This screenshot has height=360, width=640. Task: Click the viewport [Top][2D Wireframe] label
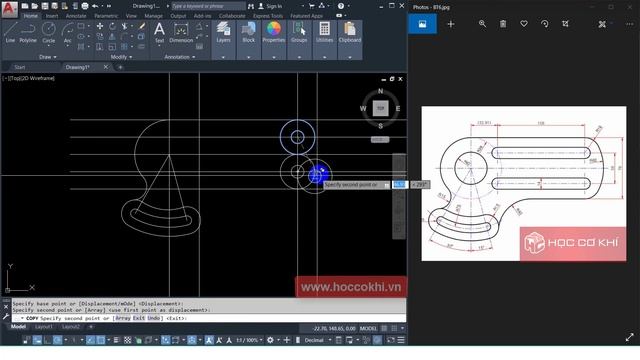click(x=29, y=78)
